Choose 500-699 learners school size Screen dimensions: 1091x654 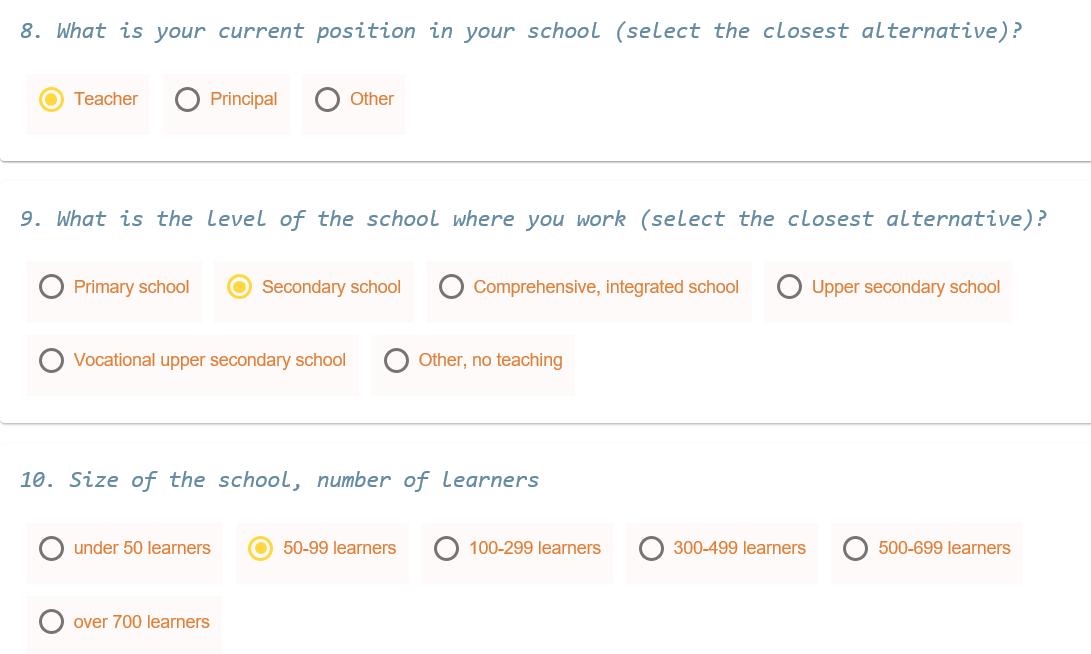(x=856, y=548)
